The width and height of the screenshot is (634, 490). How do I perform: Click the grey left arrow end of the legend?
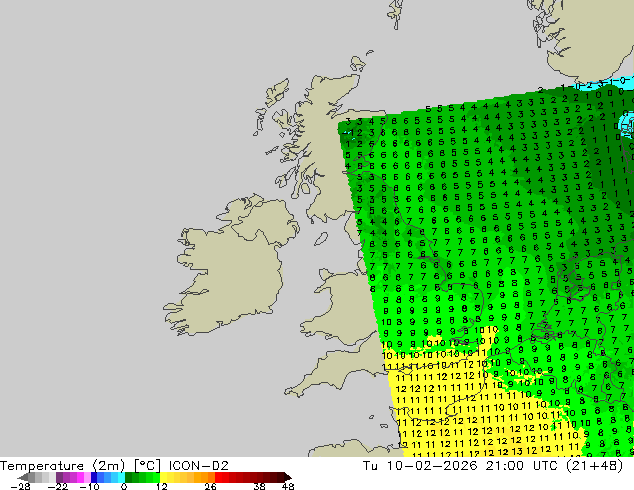[23, 477]
